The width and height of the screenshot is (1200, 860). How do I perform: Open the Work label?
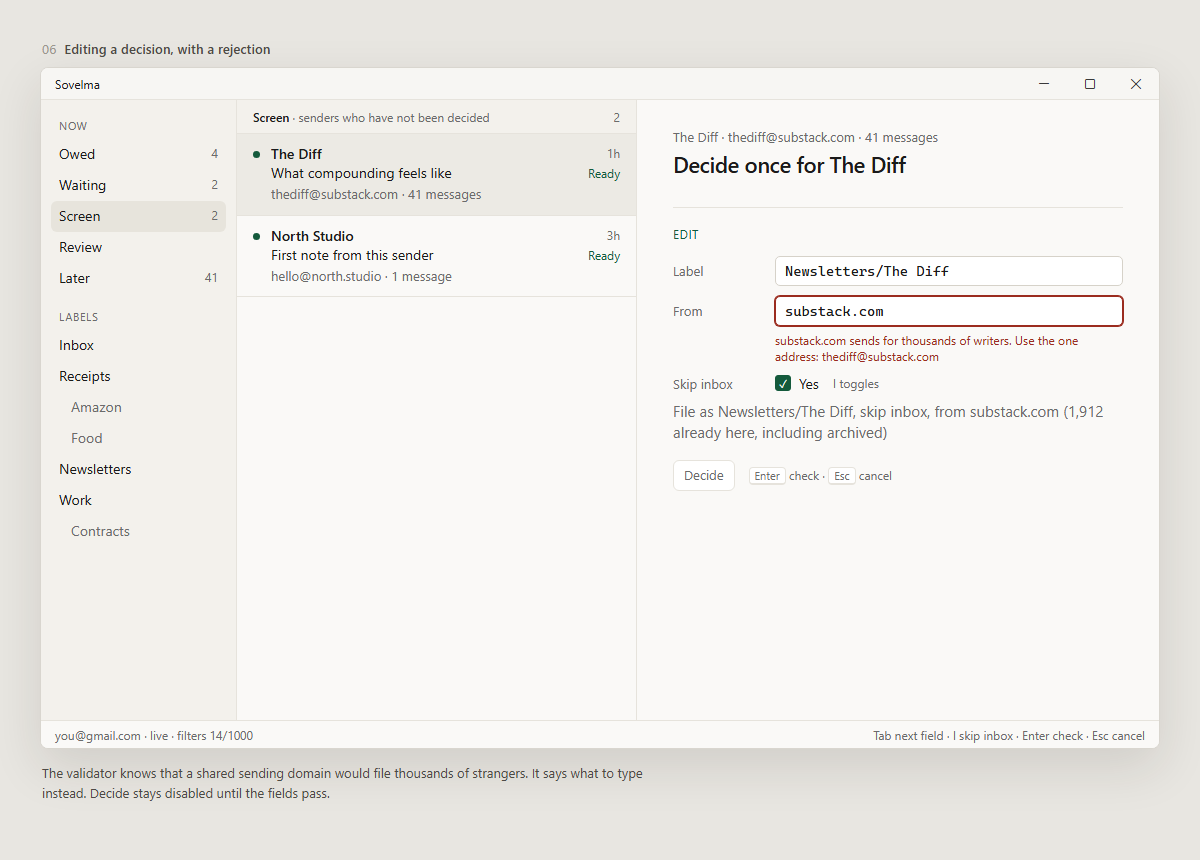coord(138,500)
